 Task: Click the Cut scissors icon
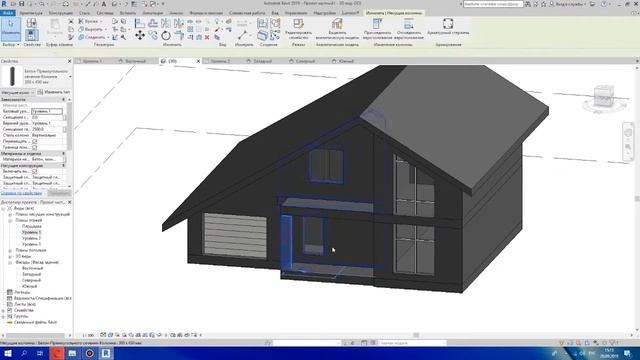[x=71, y=21]
